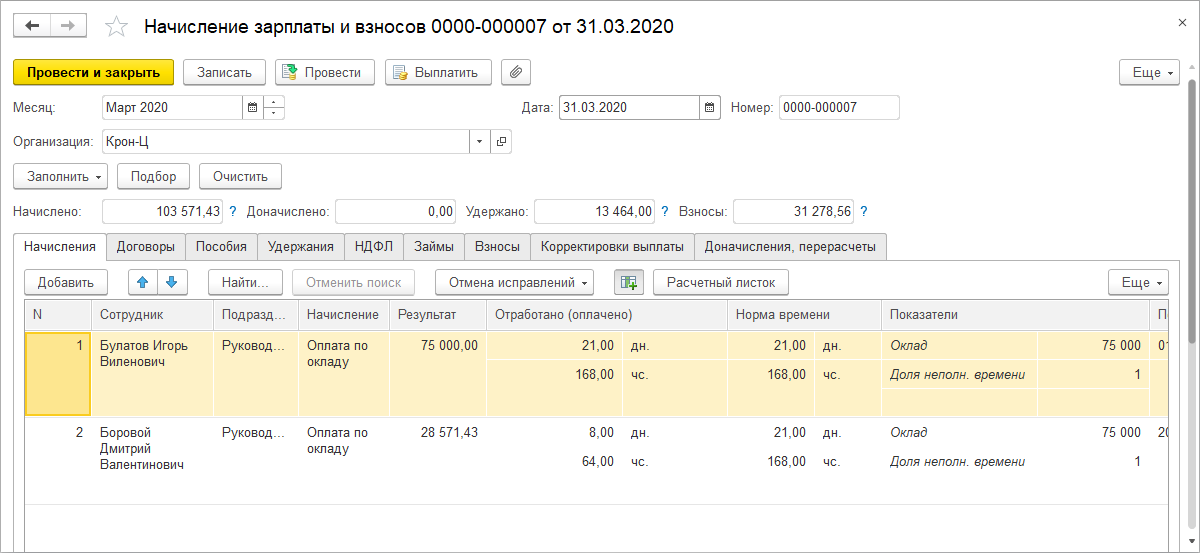The width and height of the screenshot is (1200, 553).
Task: Add document to favorites star
Action: (117, 27)
